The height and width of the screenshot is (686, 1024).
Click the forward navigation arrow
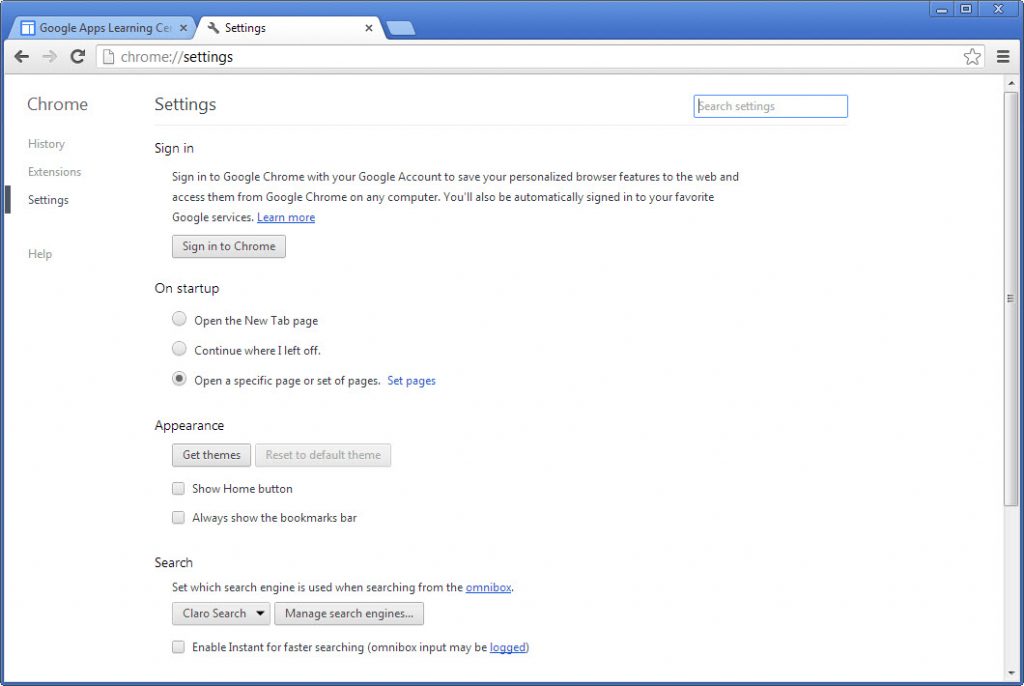point(48,57)
